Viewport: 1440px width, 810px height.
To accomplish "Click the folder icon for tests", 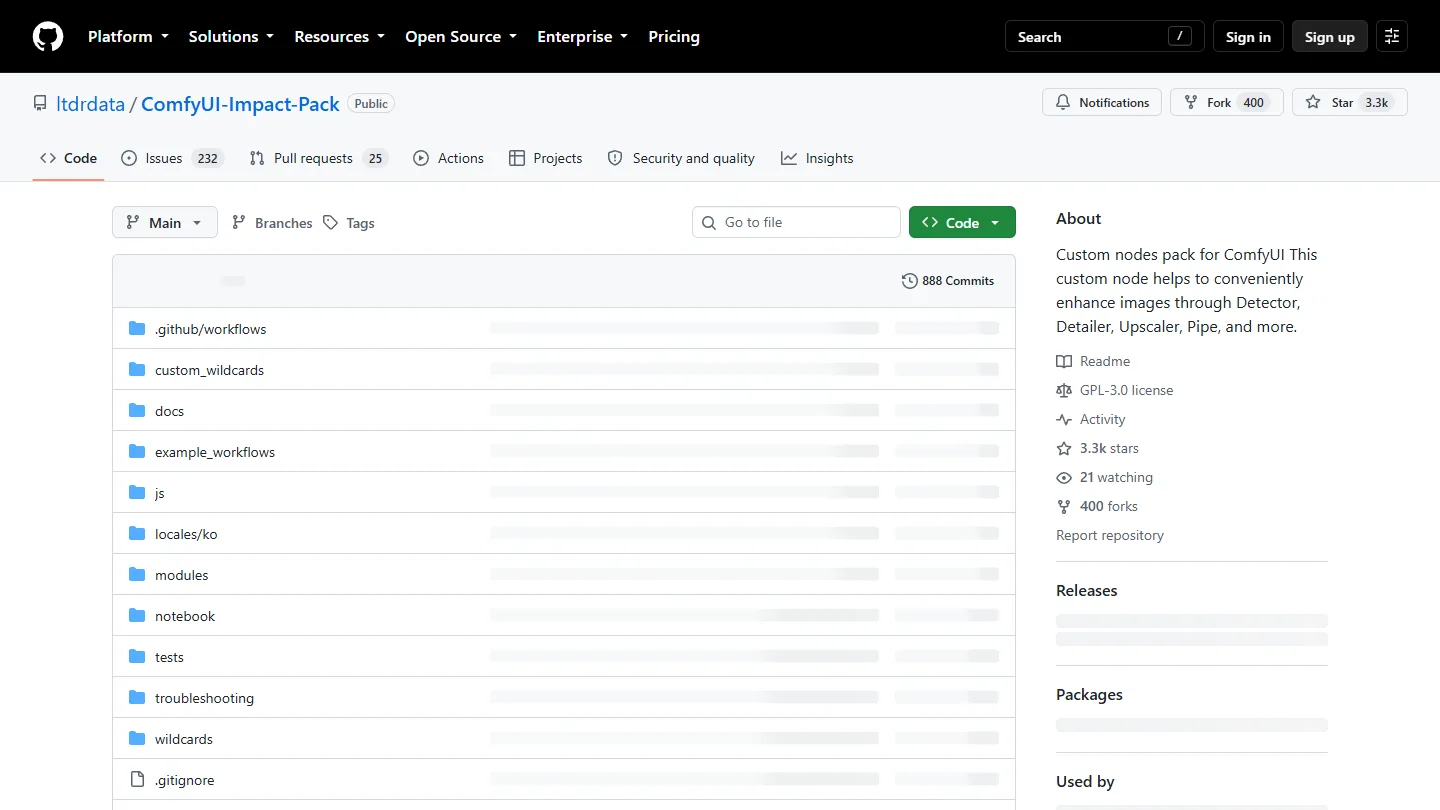I will point(137,657).
